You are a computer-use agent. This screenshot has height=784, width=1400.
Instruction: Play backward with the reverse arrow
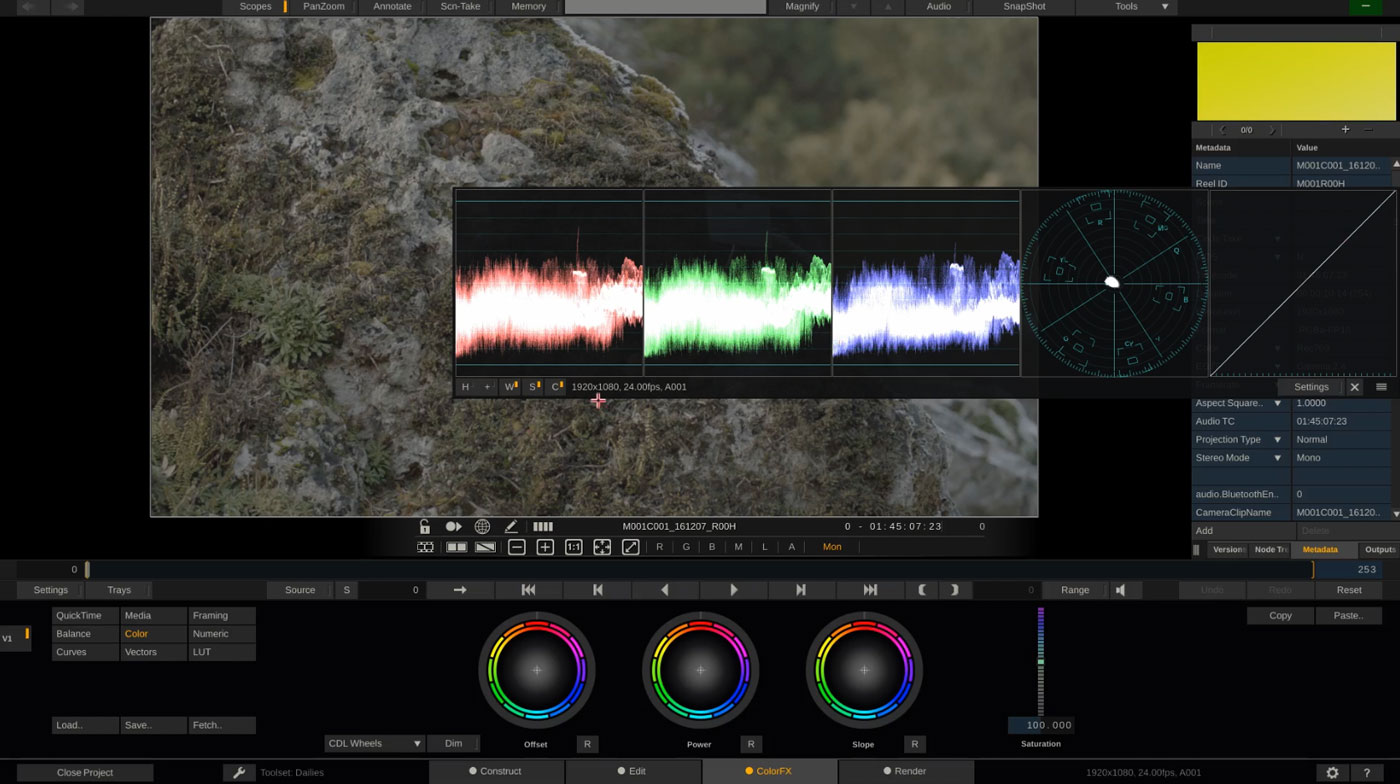665,590
